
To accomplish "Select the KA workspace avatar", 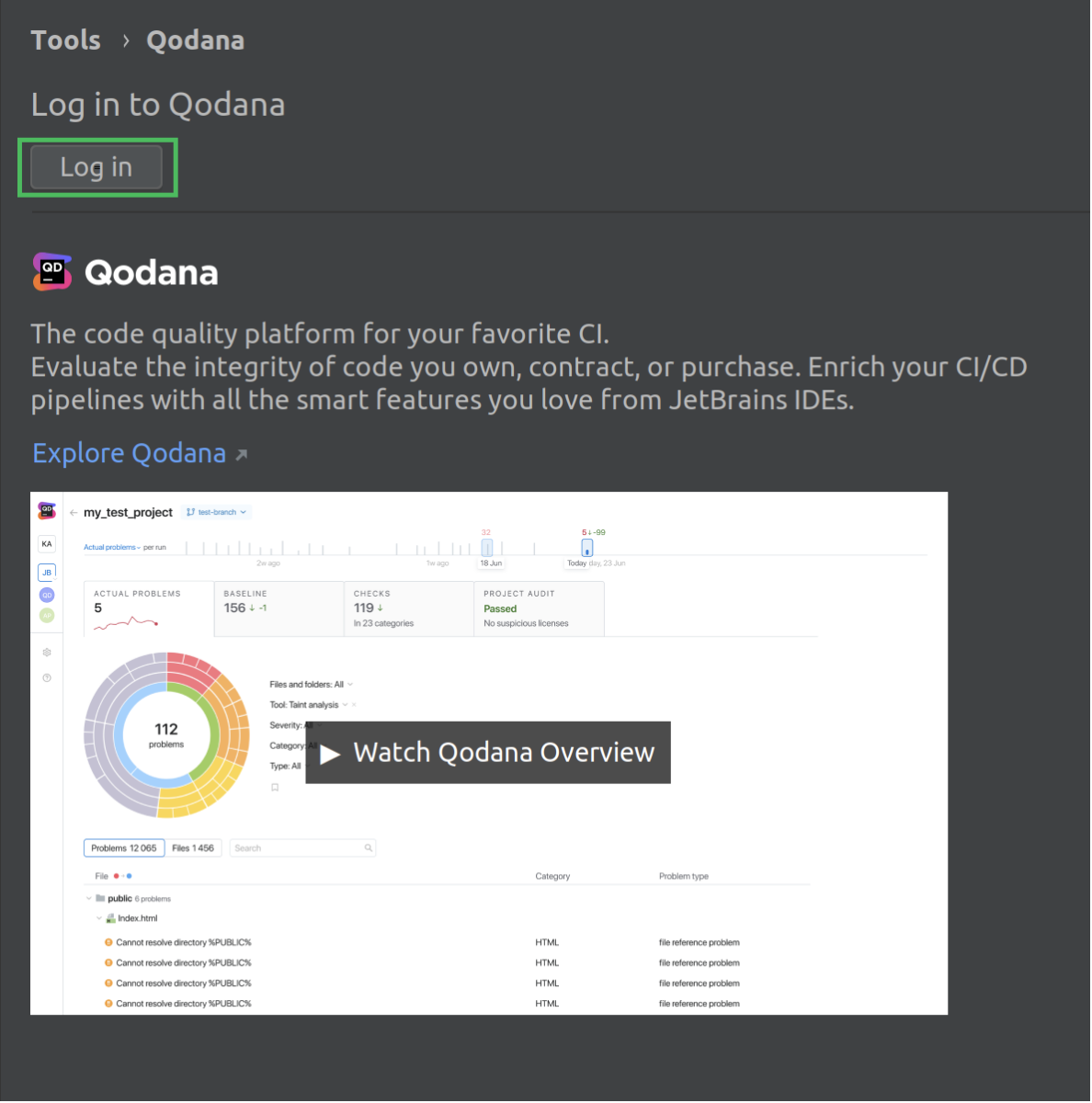I will pos(46,543).
